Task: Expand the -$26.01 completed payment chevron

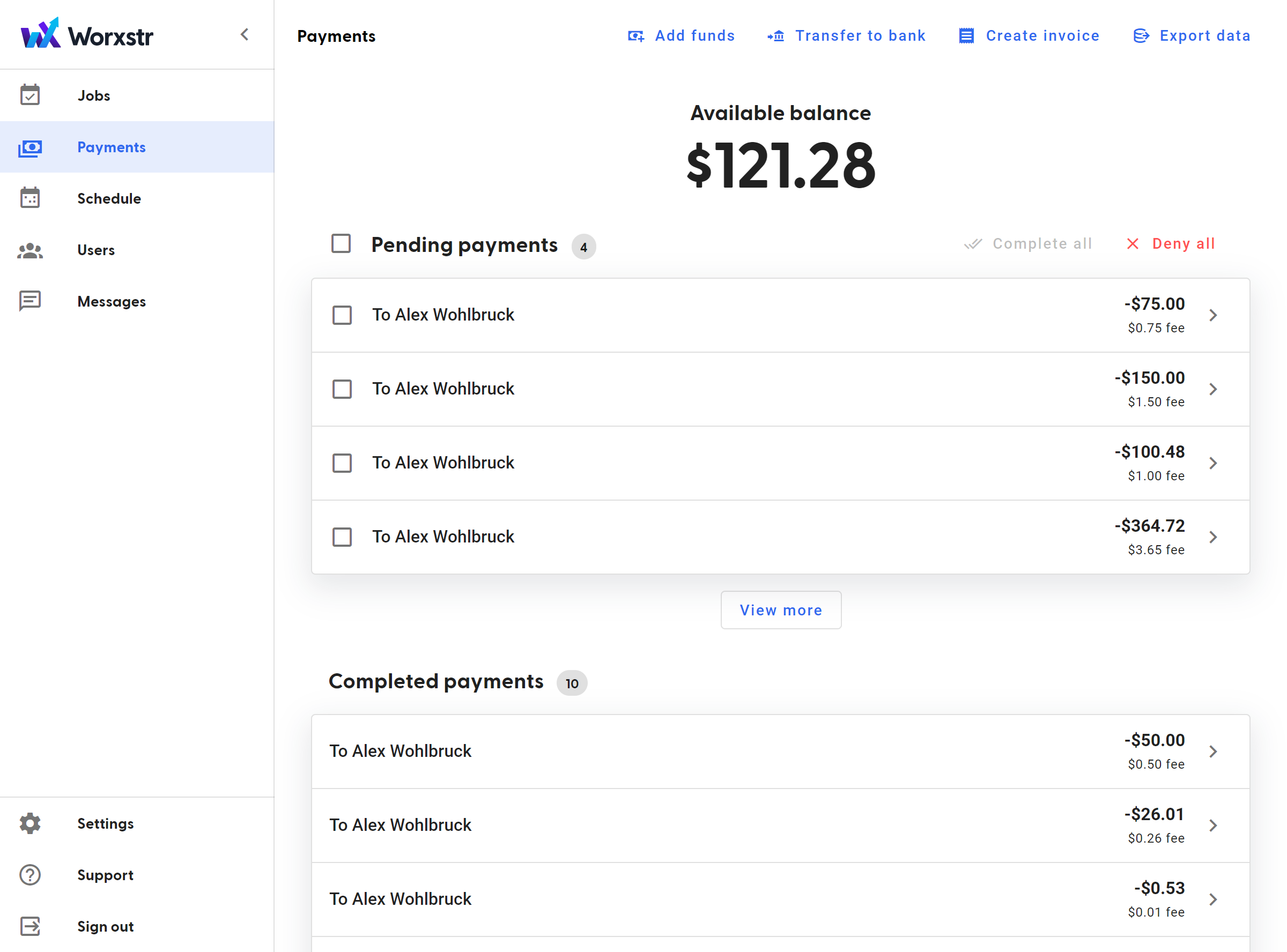Action: [1212, 825]
